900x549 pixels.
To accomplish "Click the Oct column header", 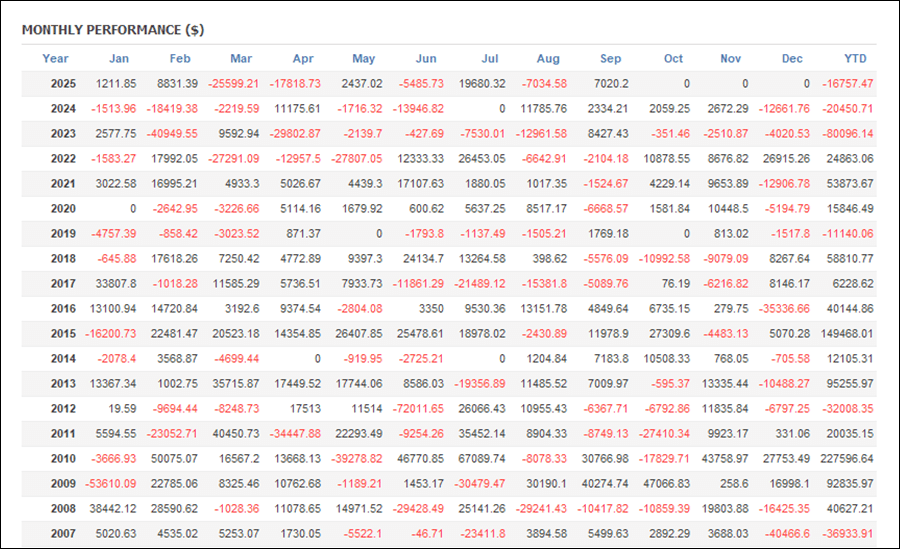I will point(673,59).
